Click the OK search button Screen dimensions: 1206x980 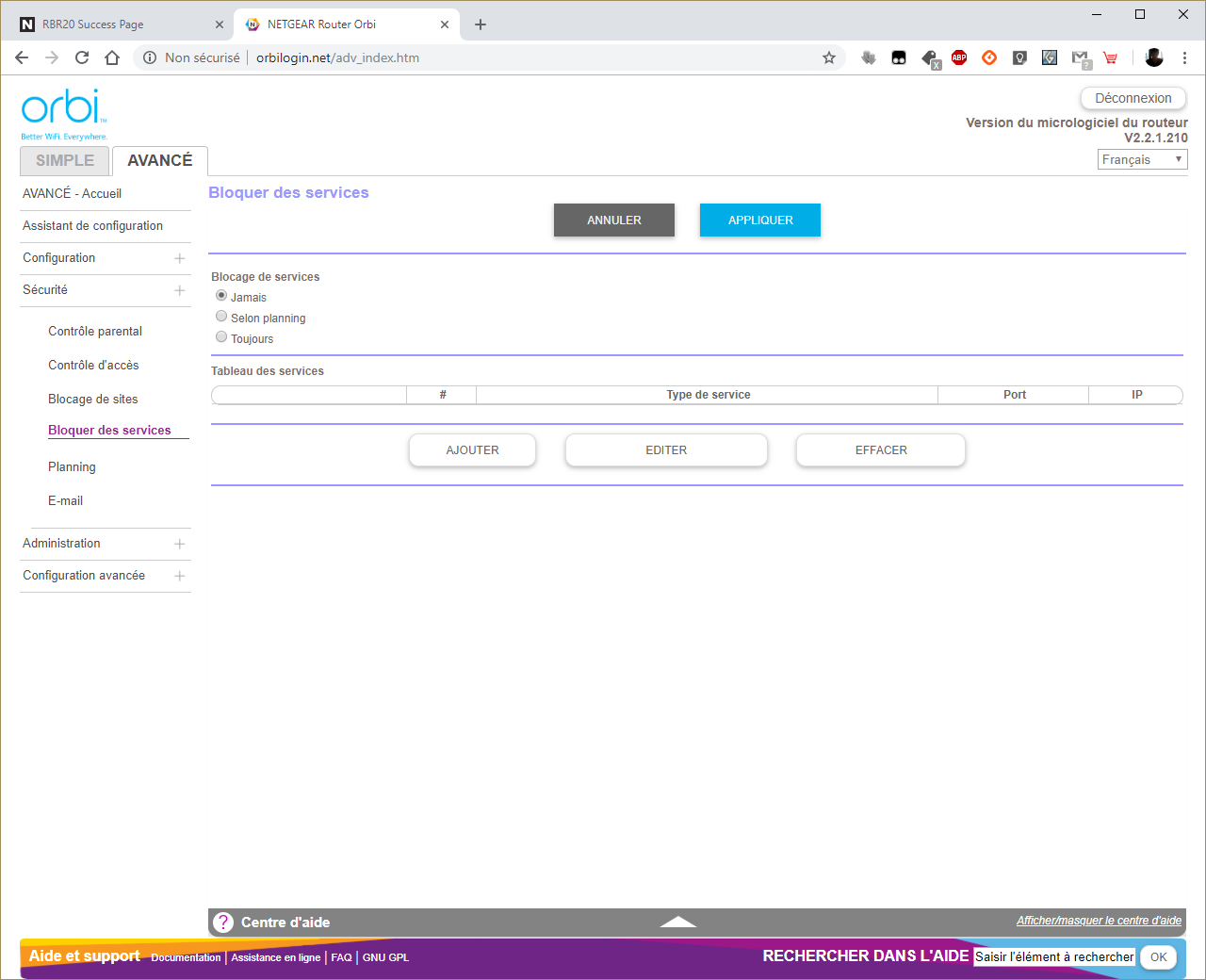1159,957
